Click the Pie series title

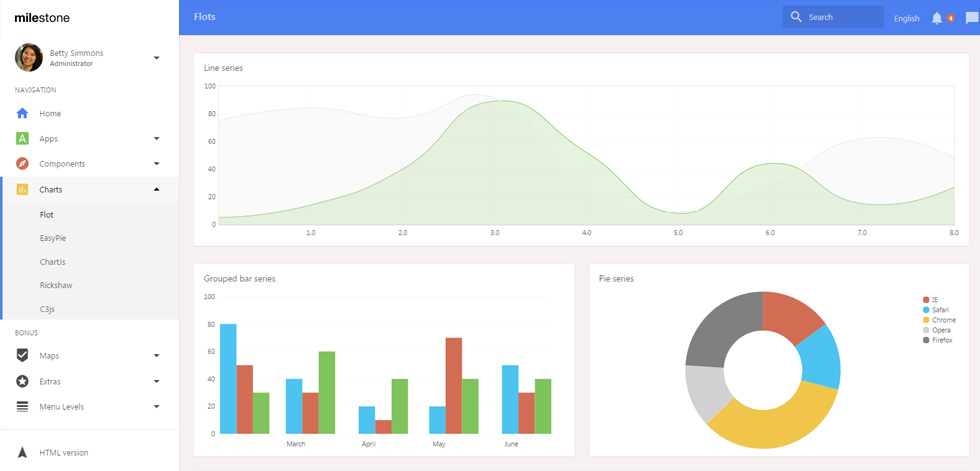[616, 279]
